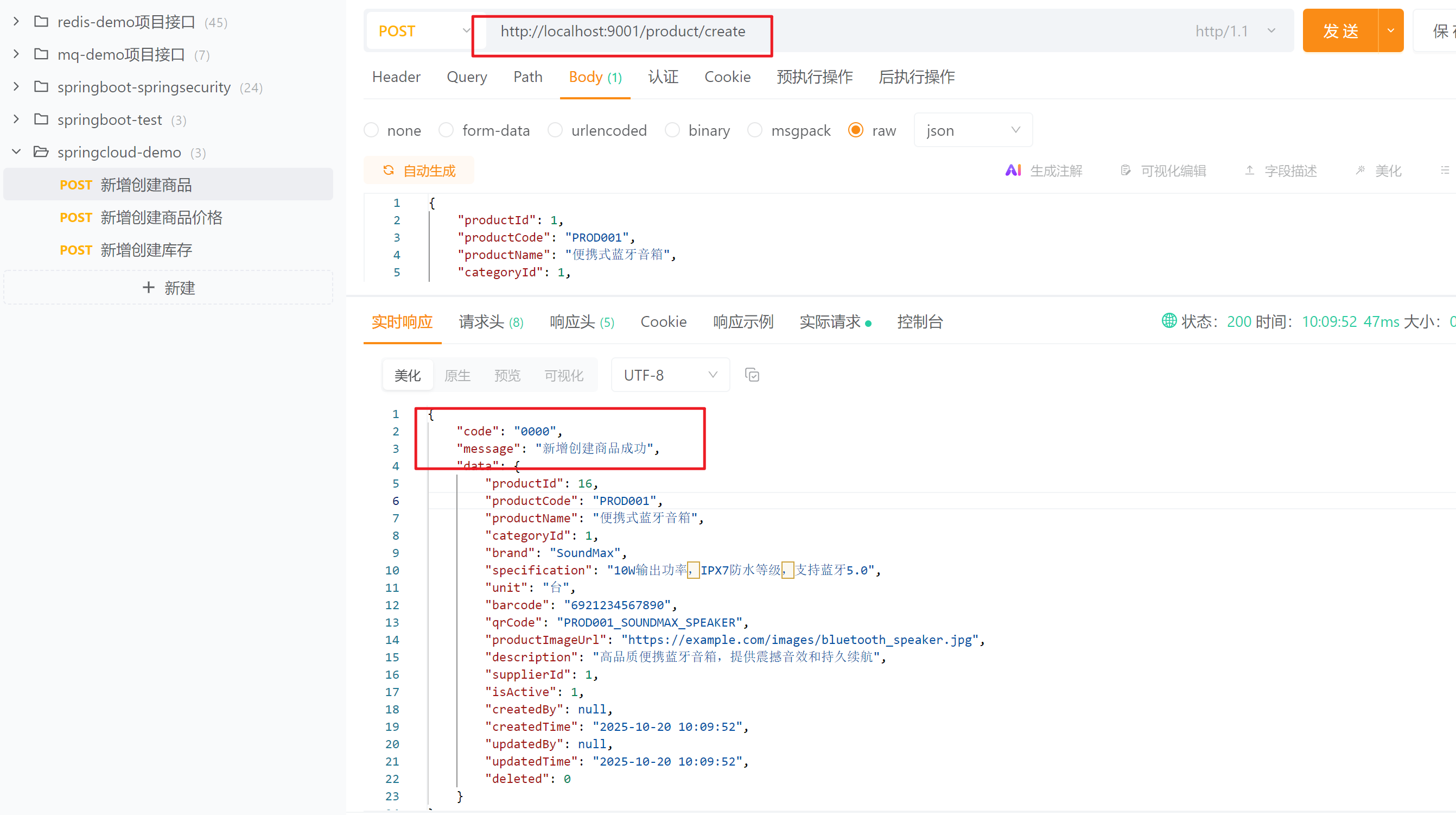Screen dimensions: 1456x815
Task: Select the form-data radio option
Action: click(x=447, y=130)
